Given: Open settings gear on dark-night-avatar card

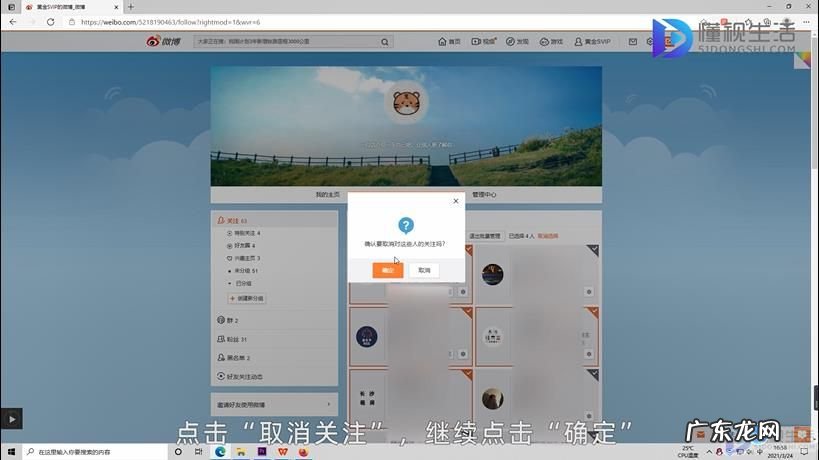Looking at the screenshot, I should [589, 292].
